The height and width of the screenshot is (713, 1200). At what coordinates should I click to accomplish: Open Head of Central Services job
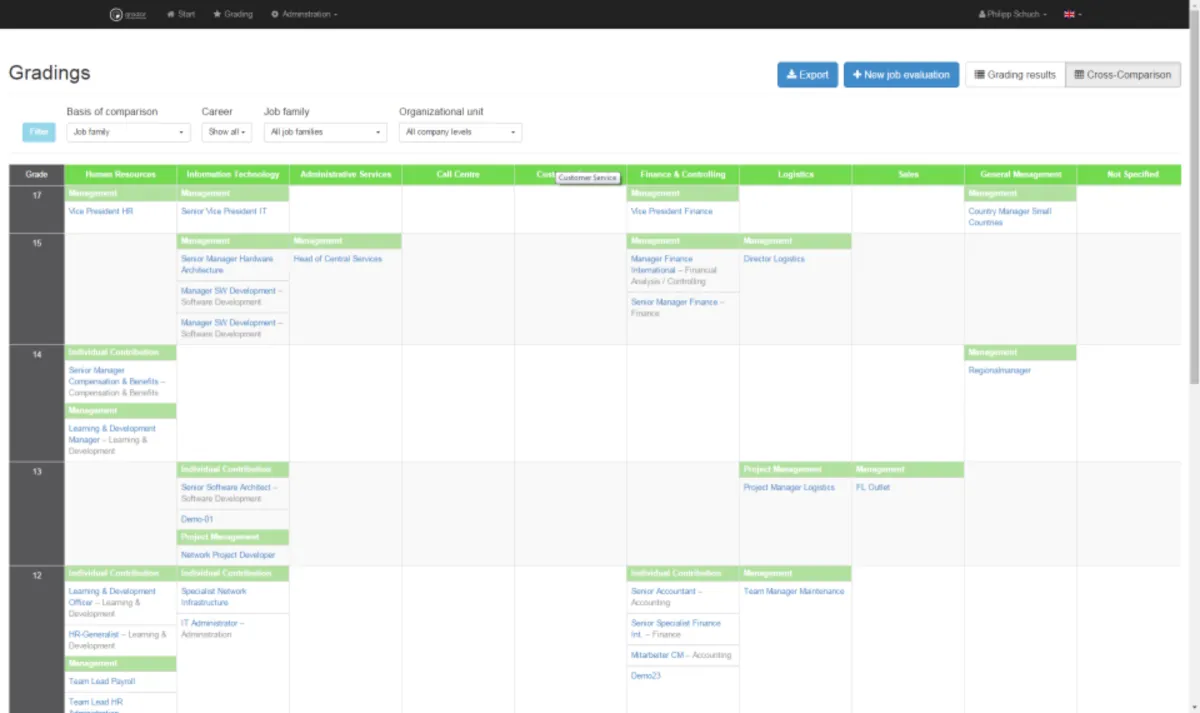[x=338, y=259]
